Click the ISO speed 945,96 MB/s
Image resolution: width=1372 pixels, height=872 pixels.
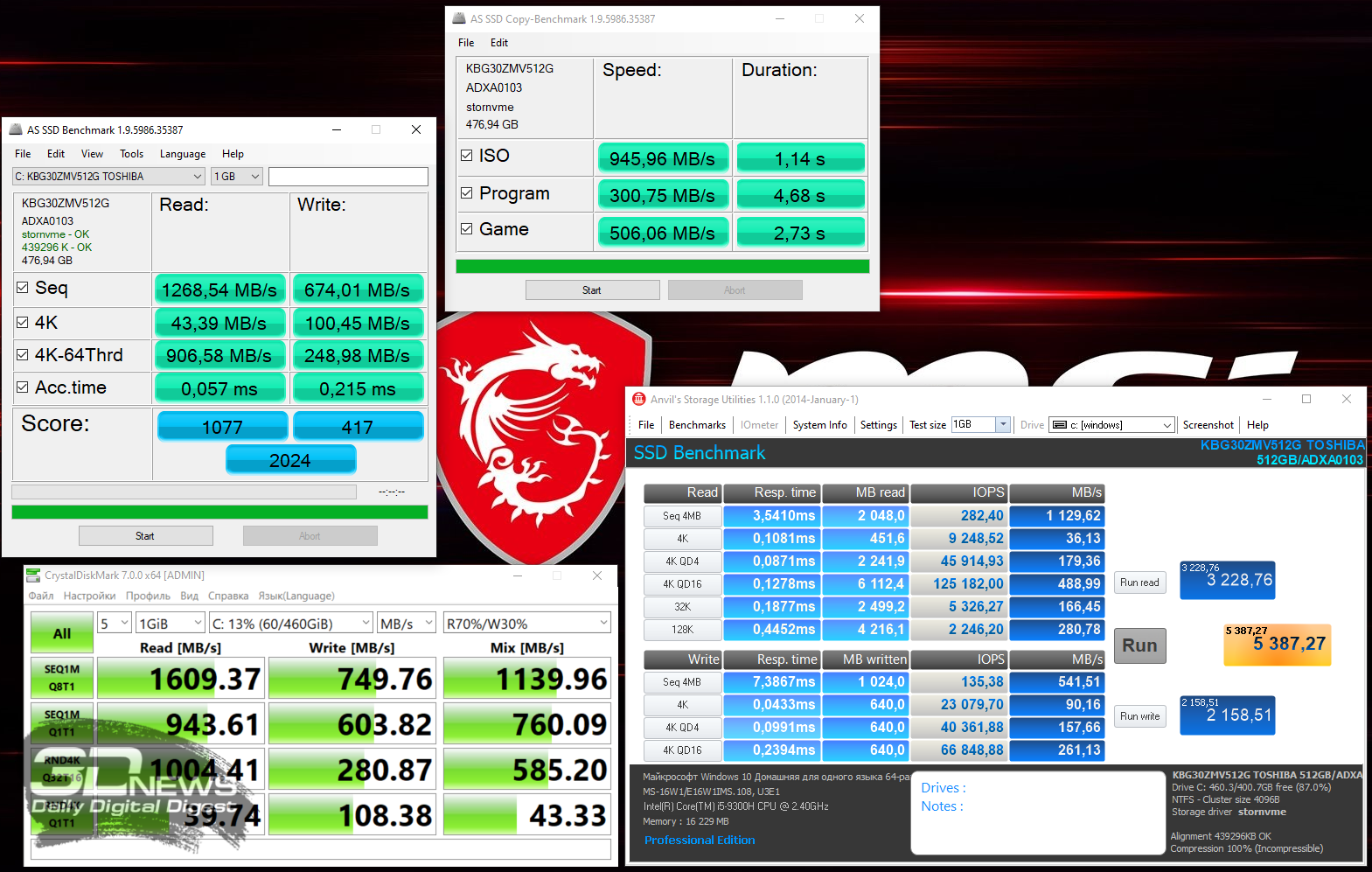[663, 158]
